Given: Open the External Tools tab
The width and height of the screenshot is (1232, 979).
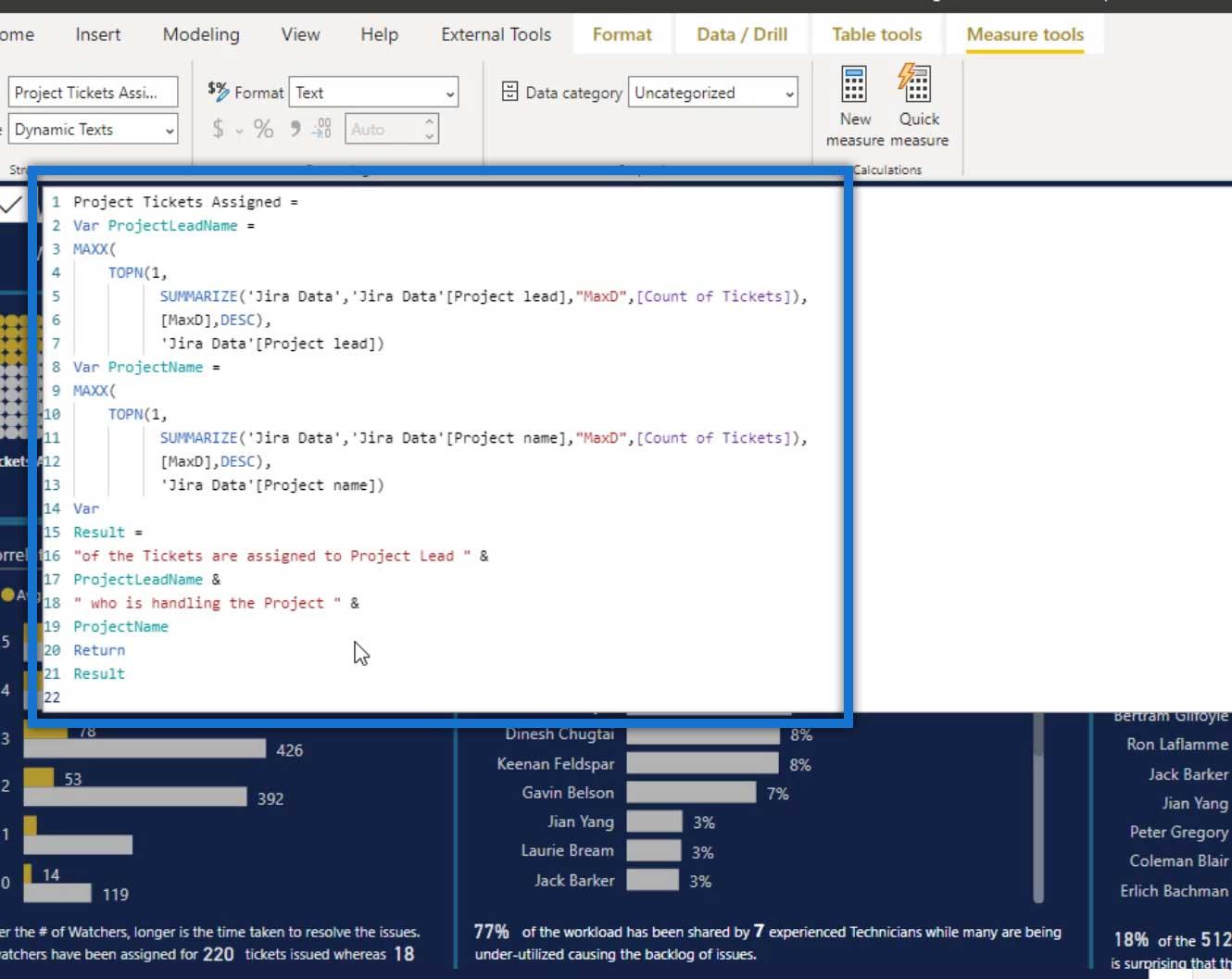Looking at the screenshot, I should (496, 34).
